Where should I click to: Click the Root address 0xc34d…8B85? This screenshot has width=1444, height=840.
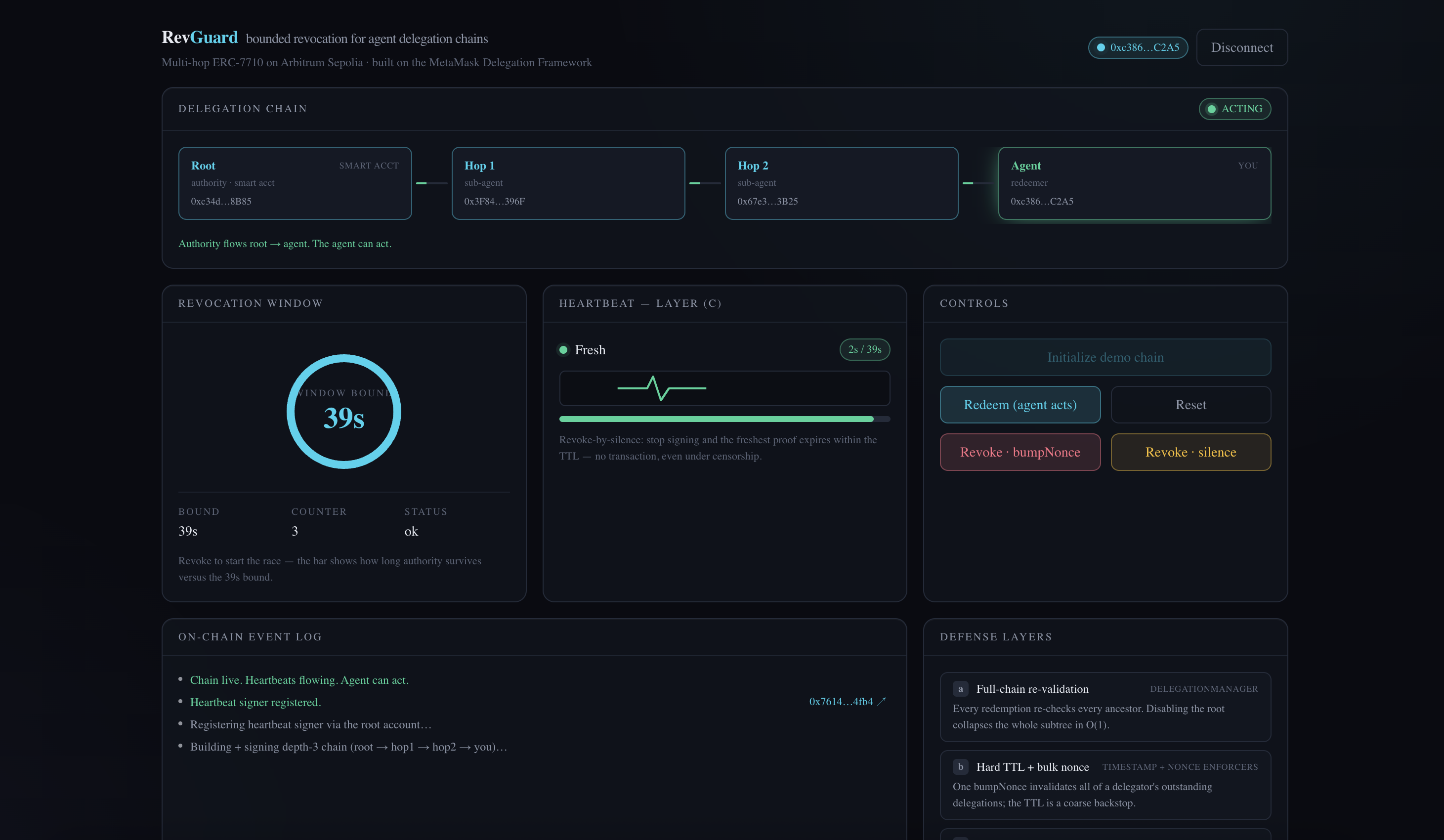tap(221, 201)
